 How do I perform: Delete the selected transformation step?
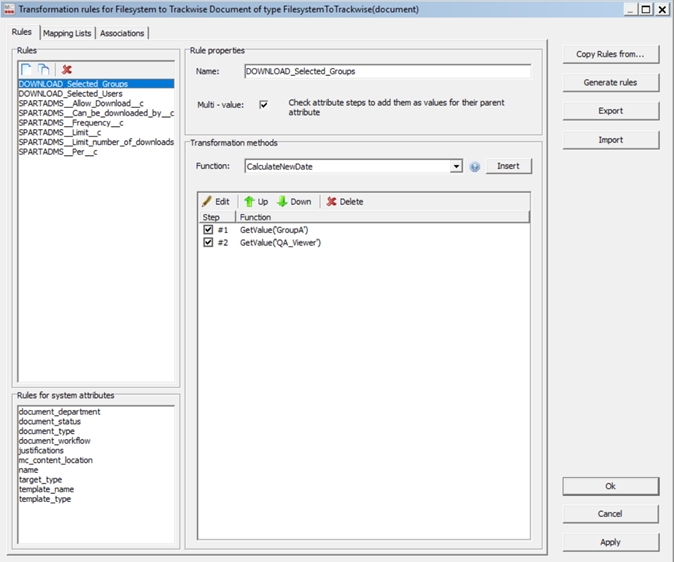[344, 201]
